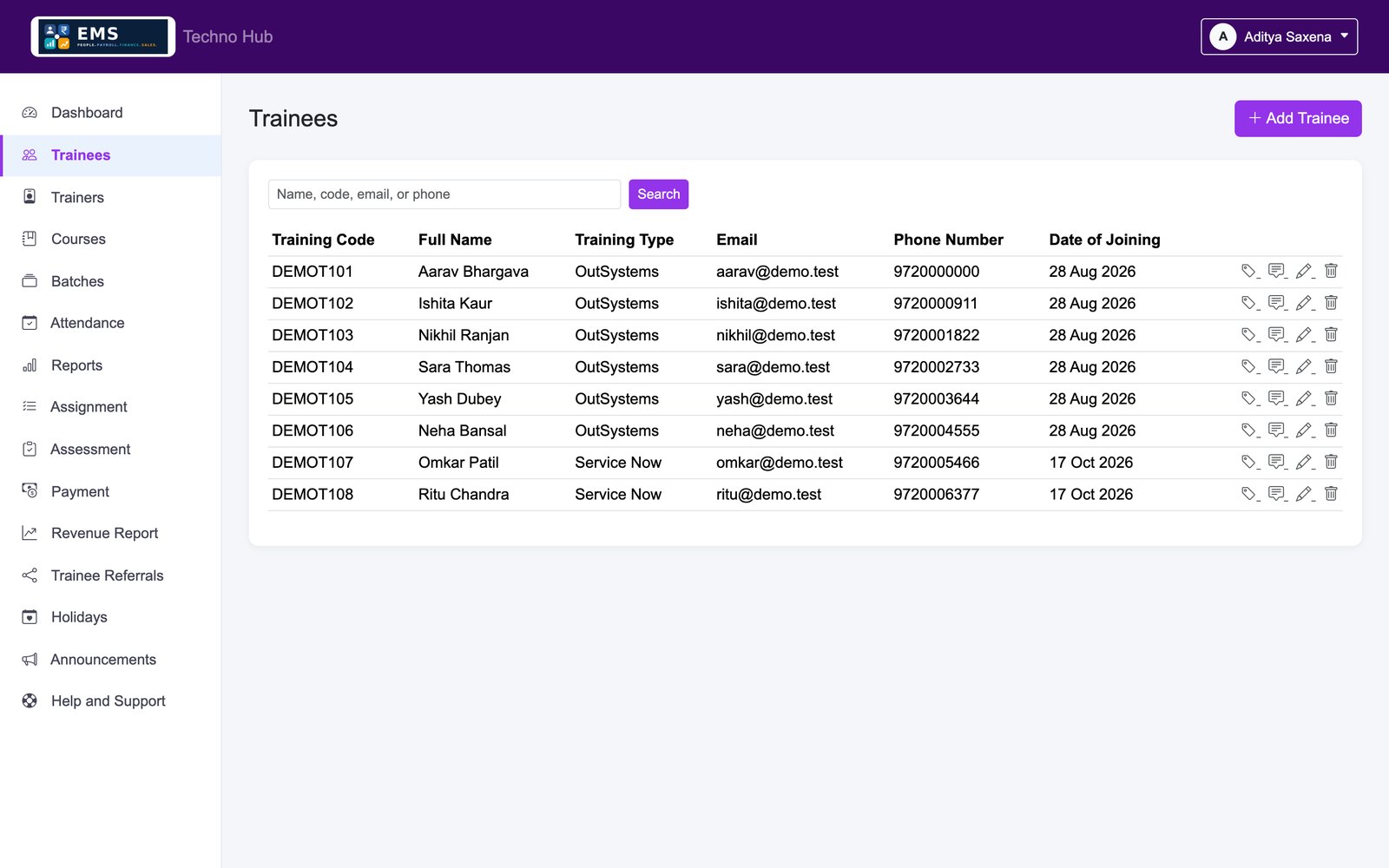Open the Reports sidebar item
This screenshot has width=1389, height=868.
[x=110, y=365]
